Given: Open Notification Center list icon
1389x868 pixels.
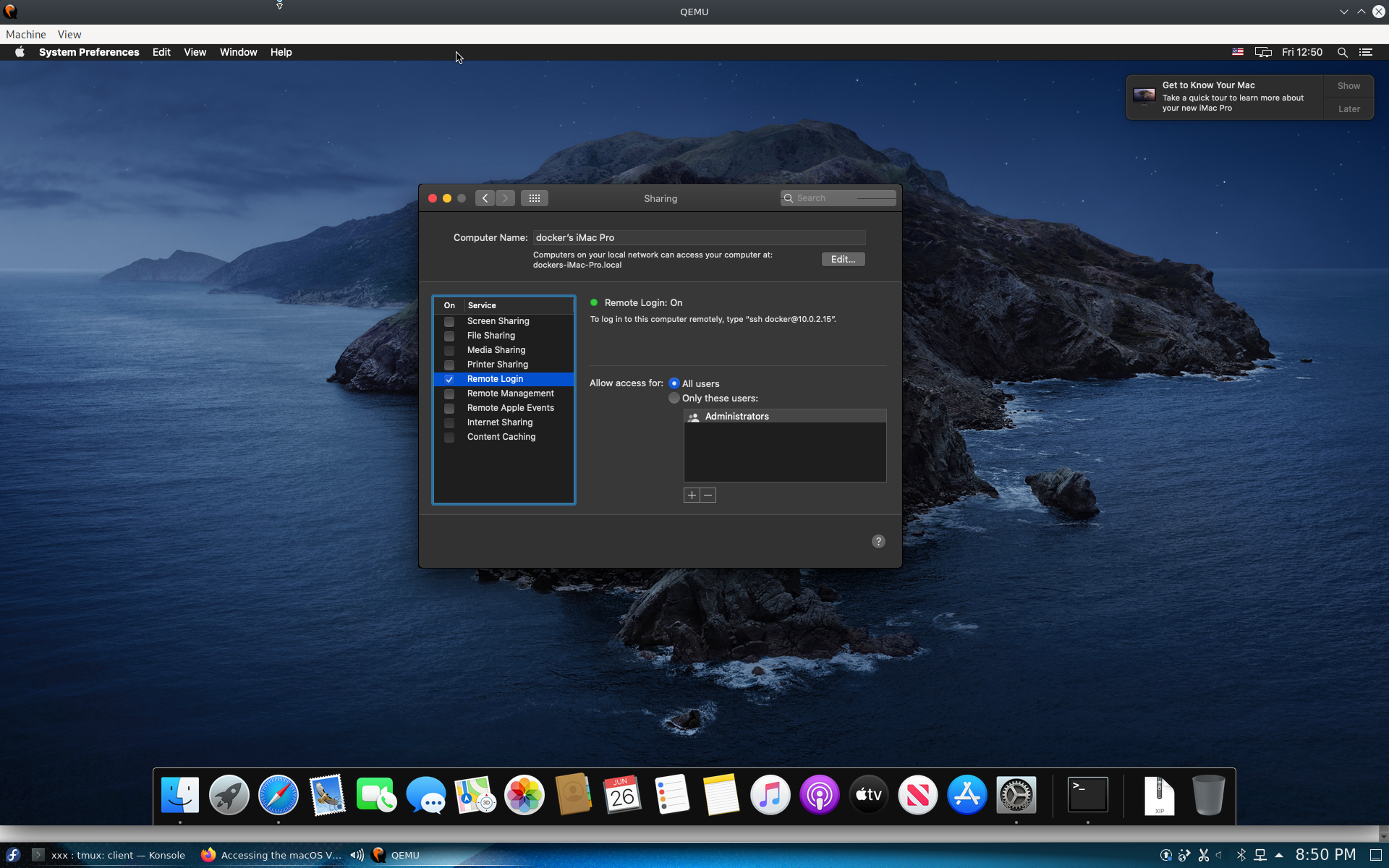Looking at the screenshot, I should (1366, 52).
